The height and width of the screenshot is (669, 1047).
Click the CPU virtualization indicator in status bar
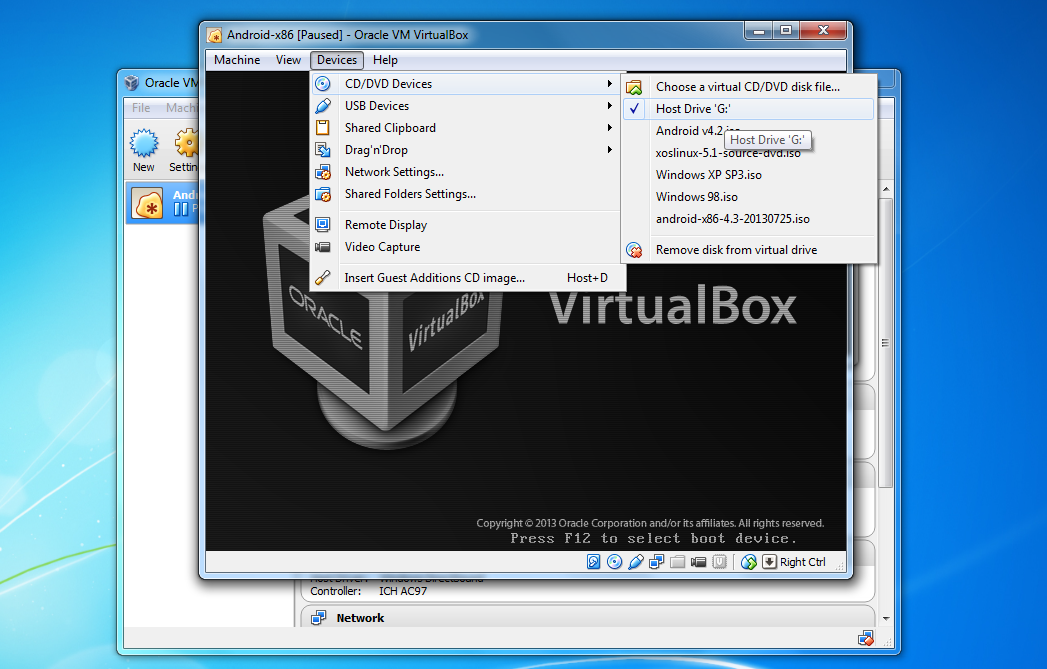pos(719,562)
